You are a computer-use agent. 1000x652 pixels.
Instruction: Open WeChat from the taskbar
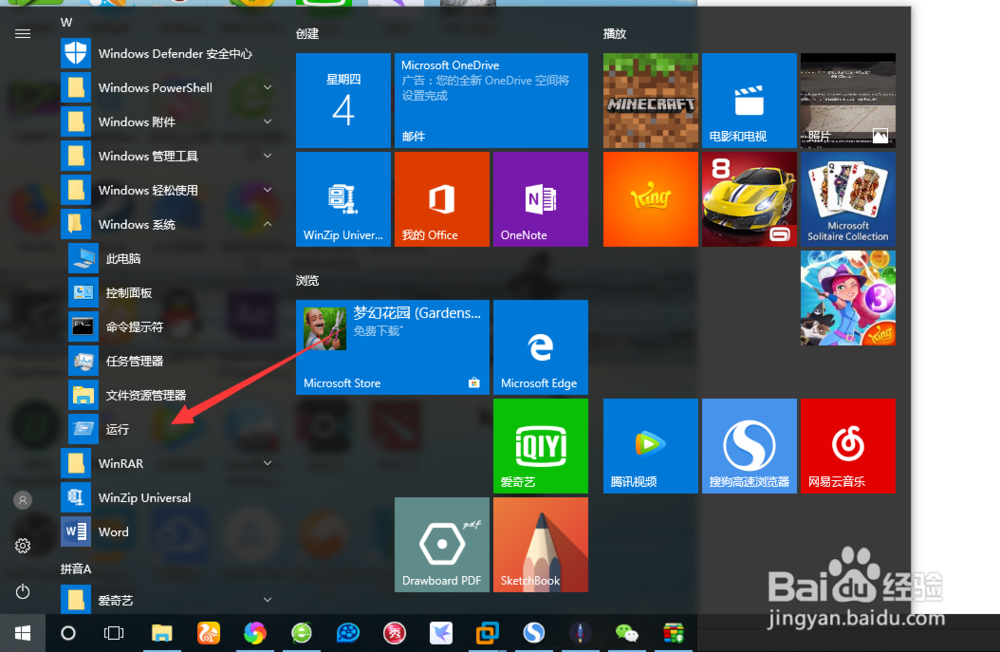tap(626, 633)
